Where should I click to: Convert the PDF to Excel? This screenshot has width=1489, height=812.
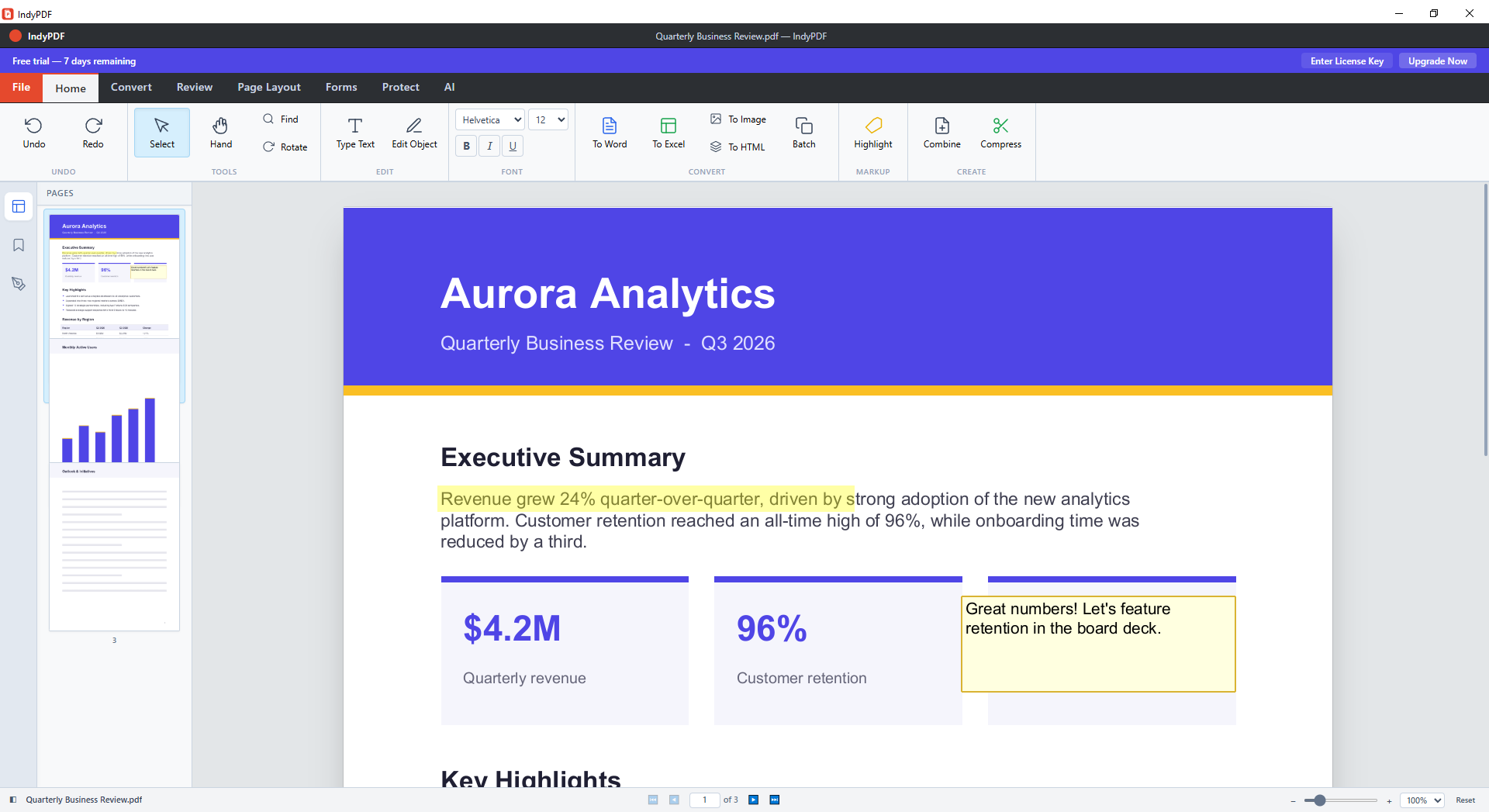pos(668,133)
